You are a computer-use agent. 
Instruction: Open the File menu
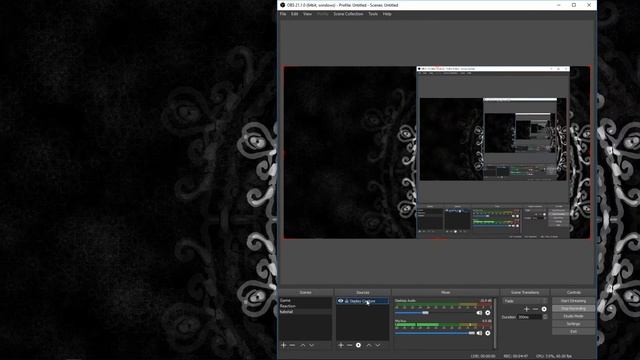(x=283, y=14)
